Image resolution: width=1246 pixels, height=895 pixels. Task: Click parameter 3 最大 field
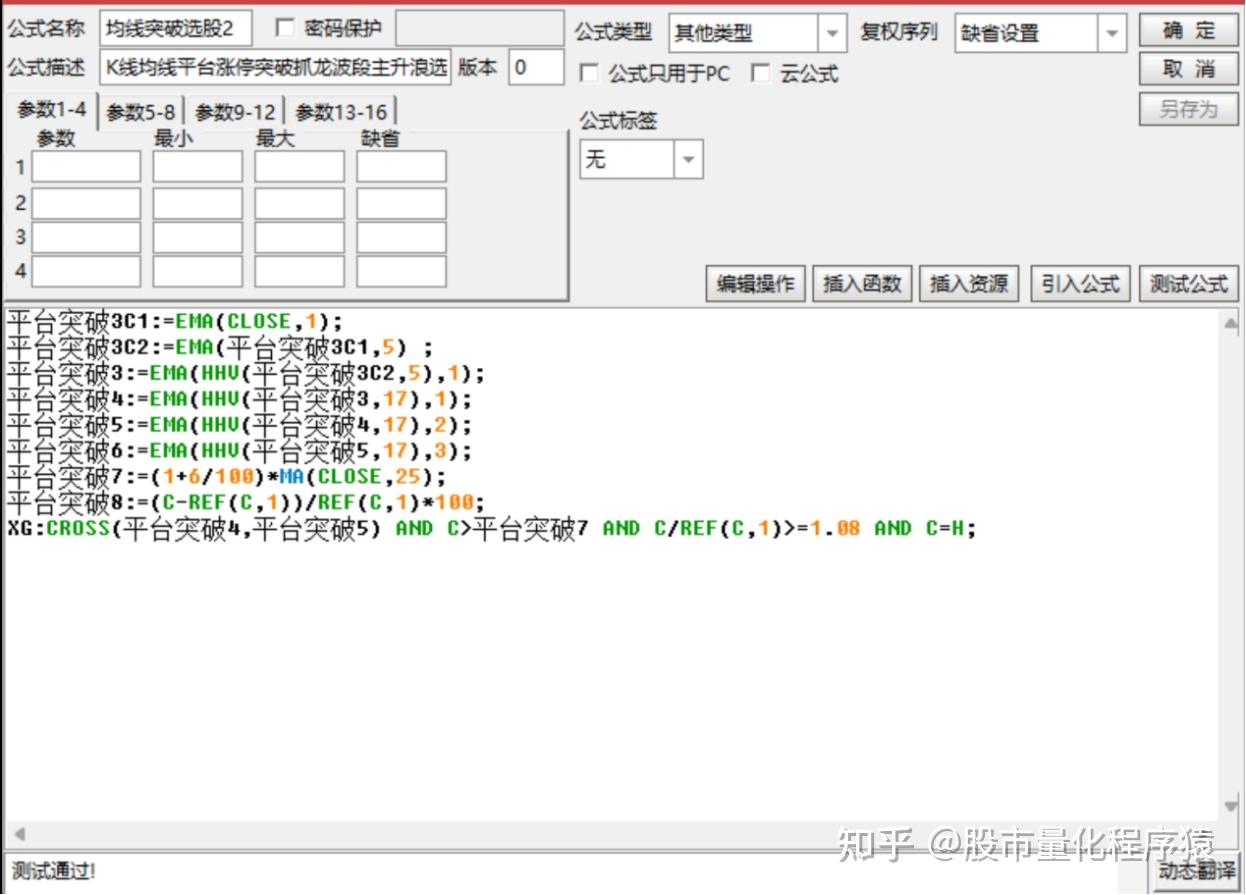tap(299, 237)
